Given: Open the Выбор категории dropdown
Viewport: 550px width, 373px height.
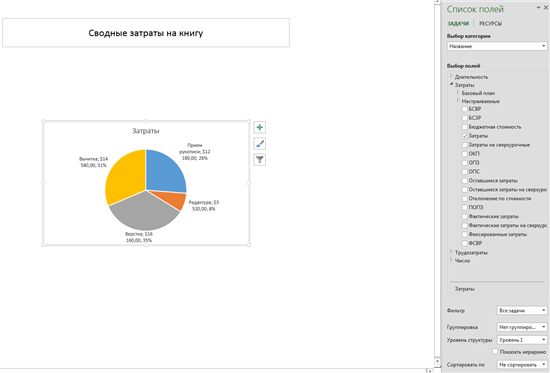Looking at the screenshot, I should (497, 46).
